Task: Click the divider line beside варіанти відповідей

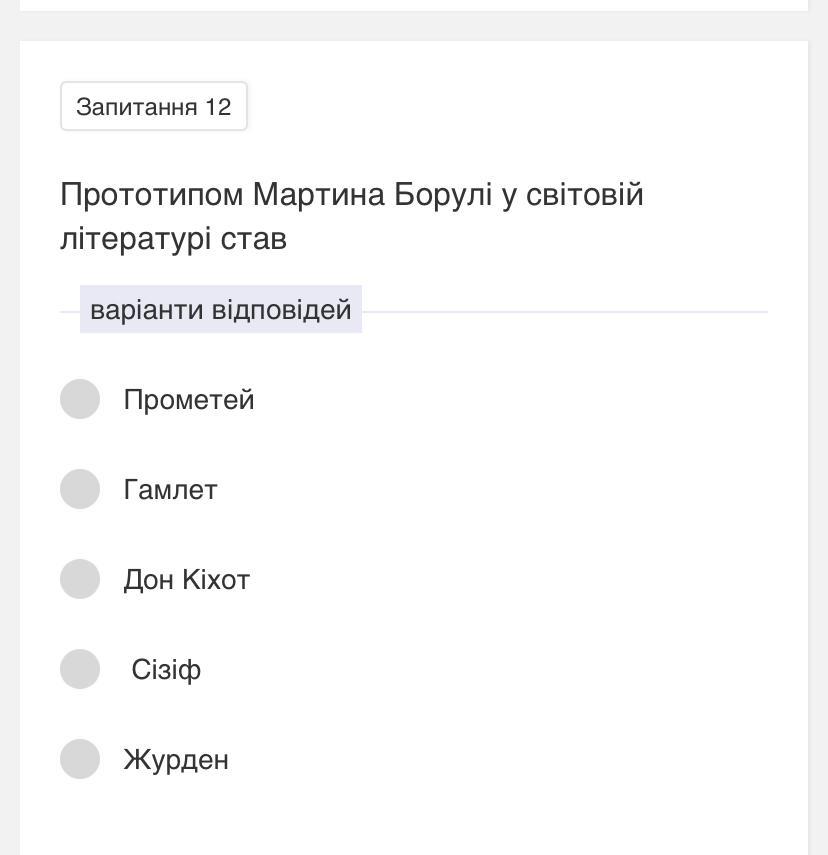Action: [x=565, y=312]
